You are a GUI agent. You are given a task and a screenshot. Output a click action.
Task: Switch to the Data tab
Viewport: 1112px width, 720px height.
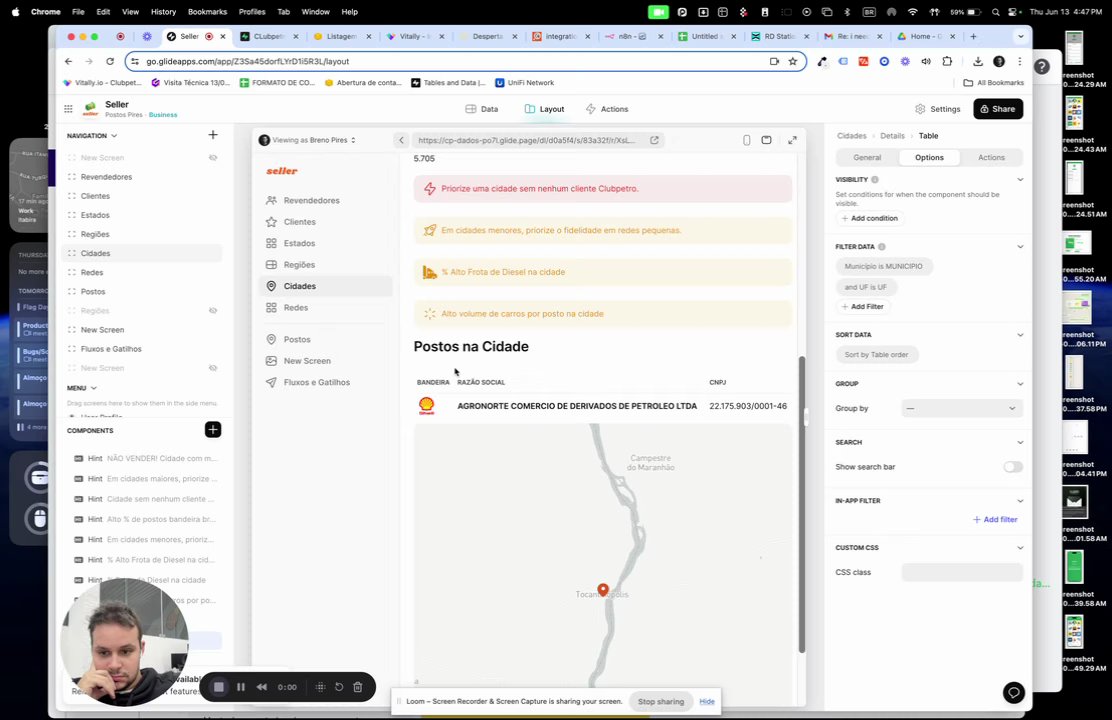(x=482, y=109)
